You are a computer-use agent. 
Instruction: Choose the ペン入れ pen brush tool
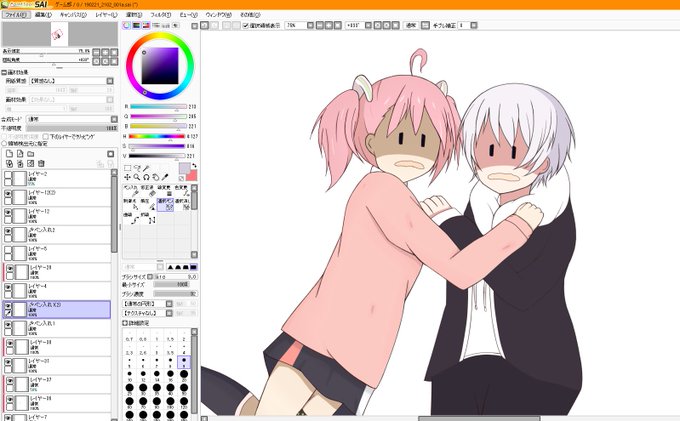click(x=131, y=191)
